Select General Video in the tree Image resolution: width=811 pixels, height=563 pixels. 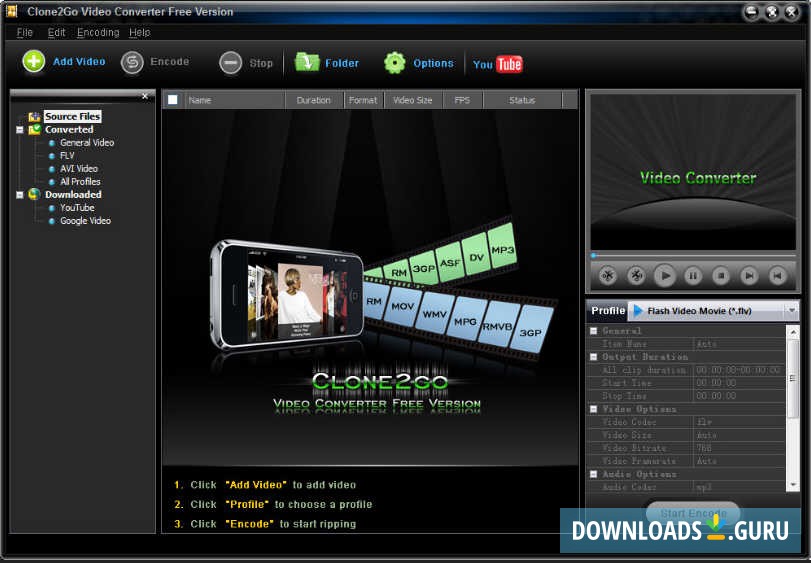(87, 143)
